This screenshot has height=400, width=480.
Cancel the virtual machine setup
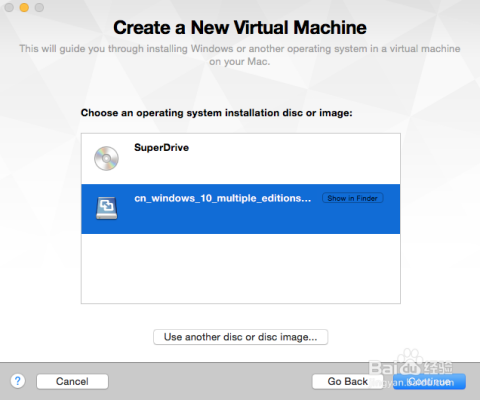(x=72, y=381)
